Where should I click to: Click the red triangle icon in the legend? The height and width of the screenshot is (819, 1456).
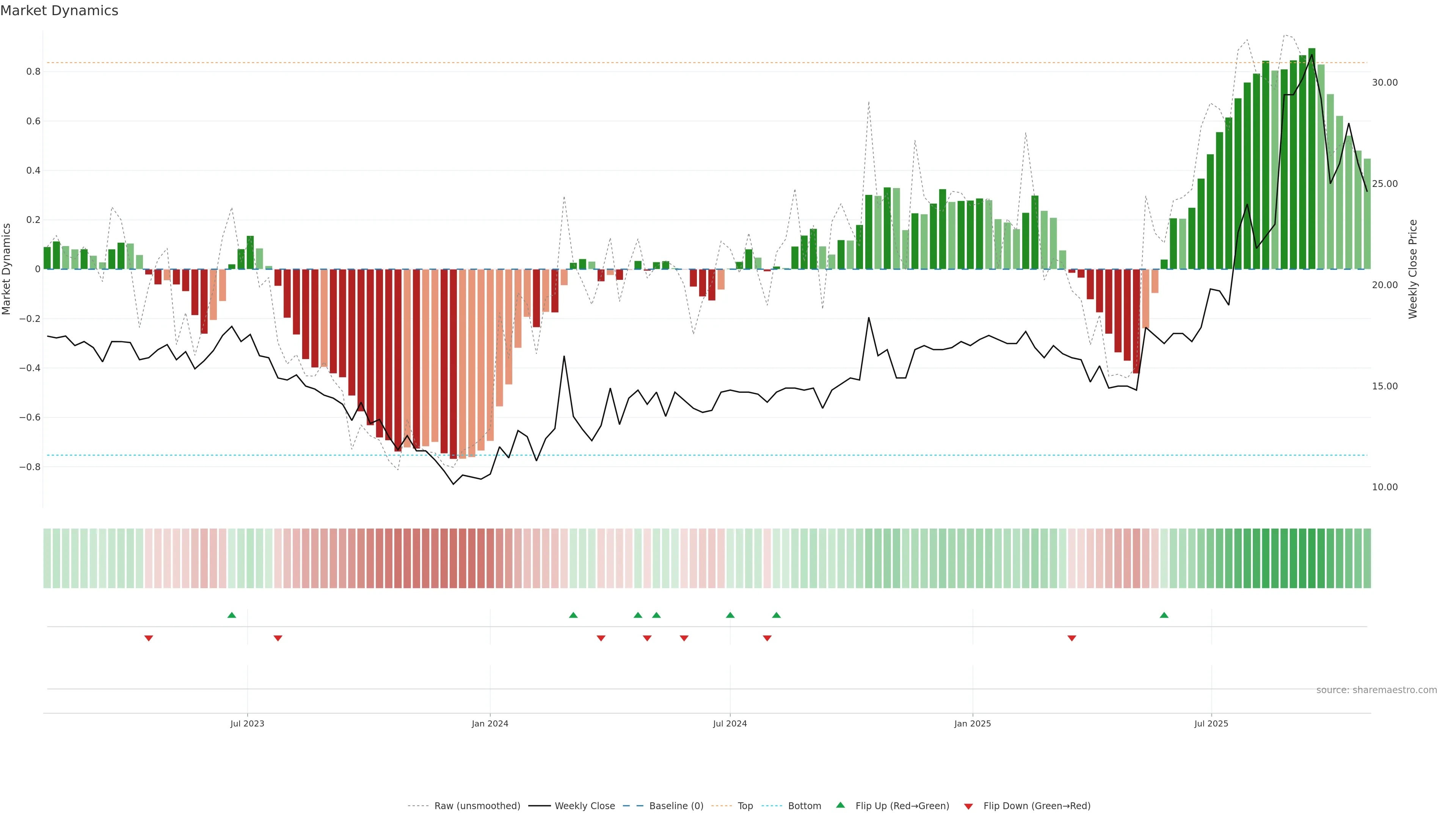(x=968, y=806)
